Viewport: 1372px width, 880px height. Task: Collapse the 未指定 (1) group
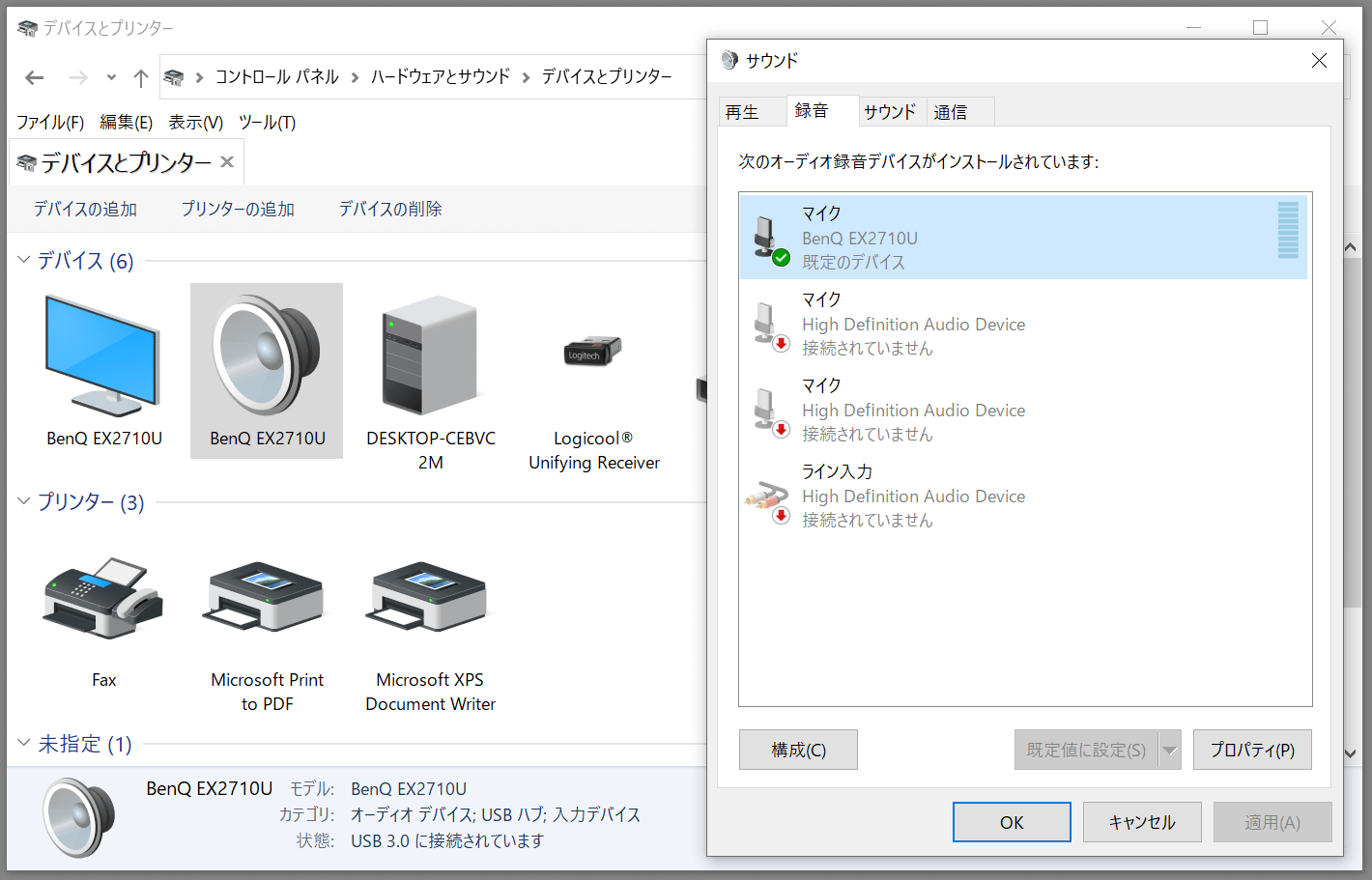tap(24, 742)
